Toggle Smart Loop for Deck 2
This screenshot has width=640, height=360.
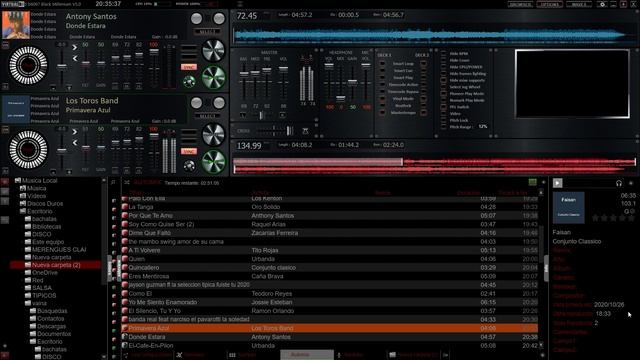coord(423,64)
